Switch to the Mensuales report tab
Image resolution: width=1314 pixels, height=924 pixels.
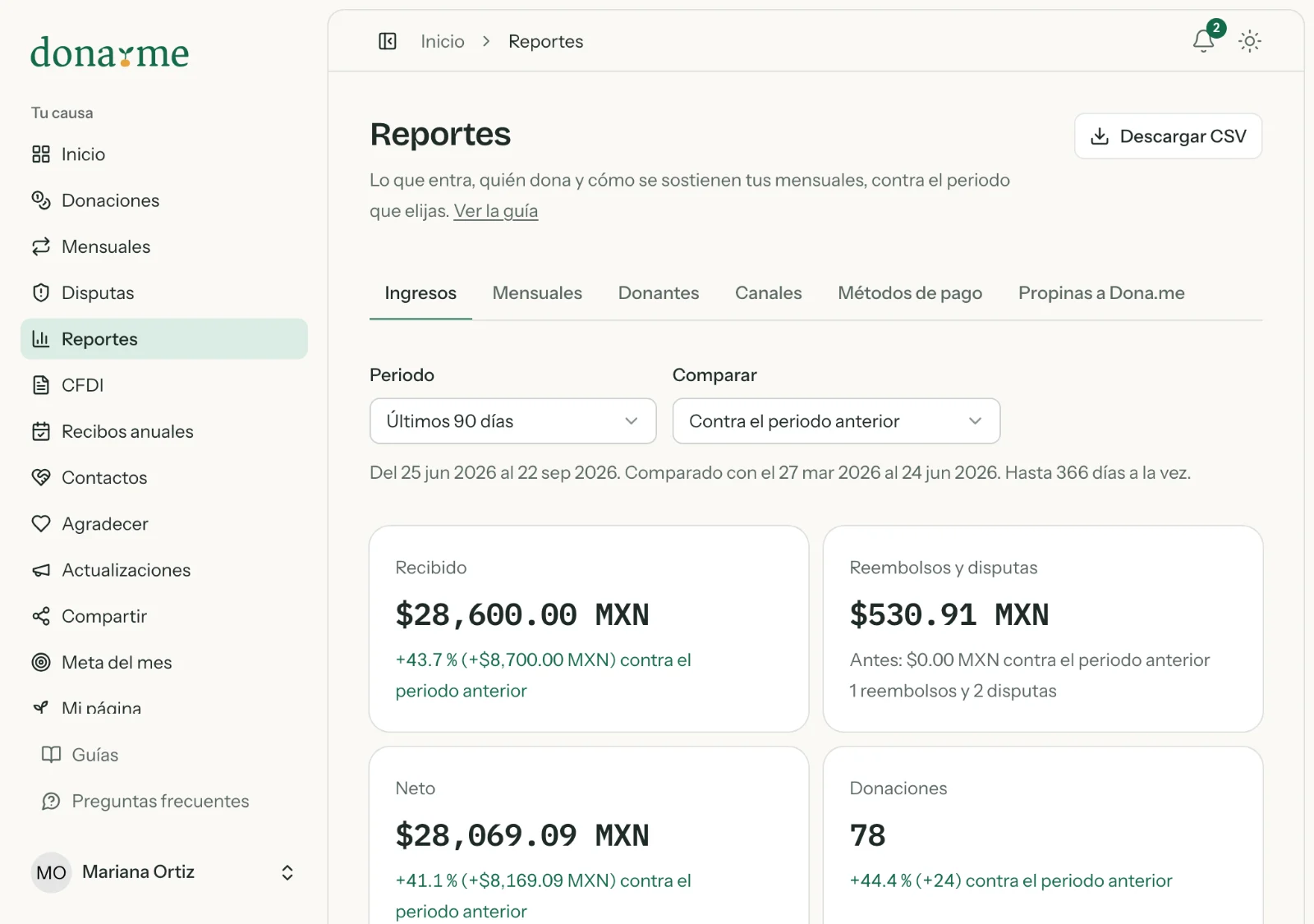coord(537,293)
